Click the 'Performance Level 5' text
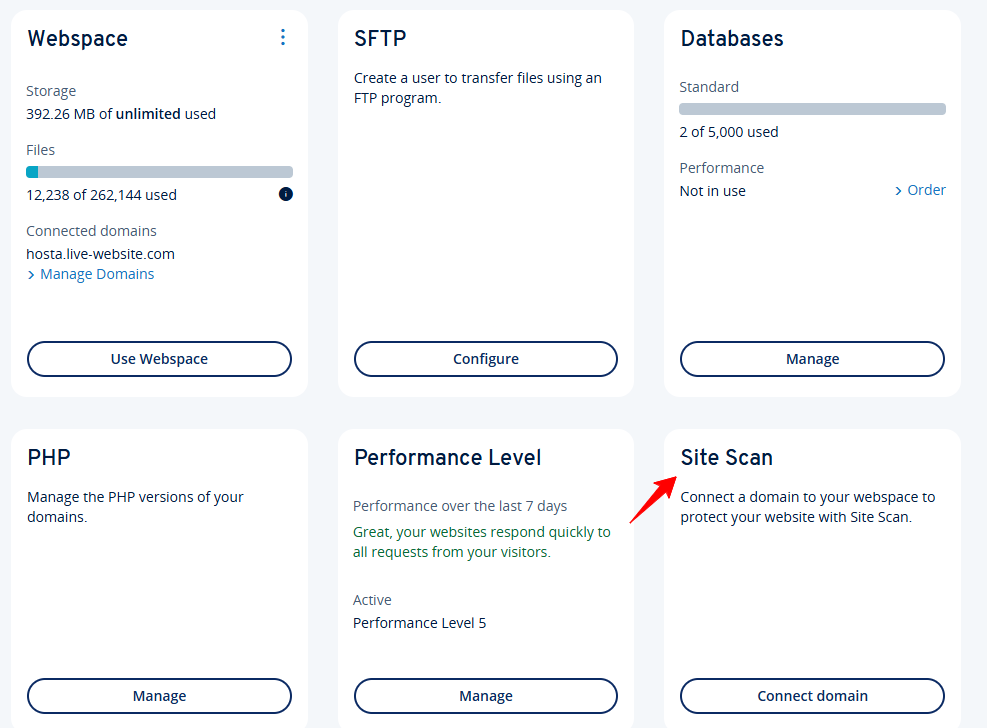Image resolution: width=987 pixels, height=728 pixels. tap(420, 623)
